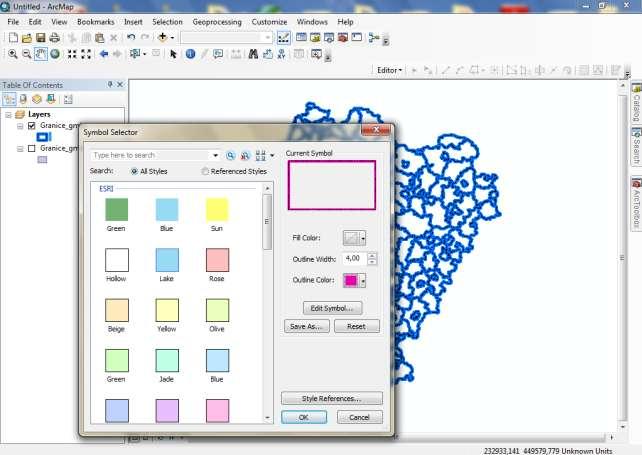The height and width of the screenshot is (455, 642).
Task: Collapse the Layers group in table of contents
Action: [8, 115]
